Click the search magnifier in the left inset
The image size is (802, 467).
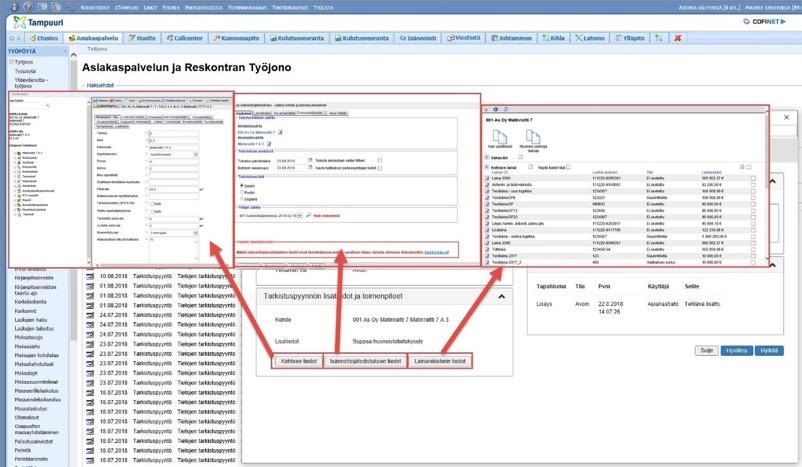click(x=48, y=106)
